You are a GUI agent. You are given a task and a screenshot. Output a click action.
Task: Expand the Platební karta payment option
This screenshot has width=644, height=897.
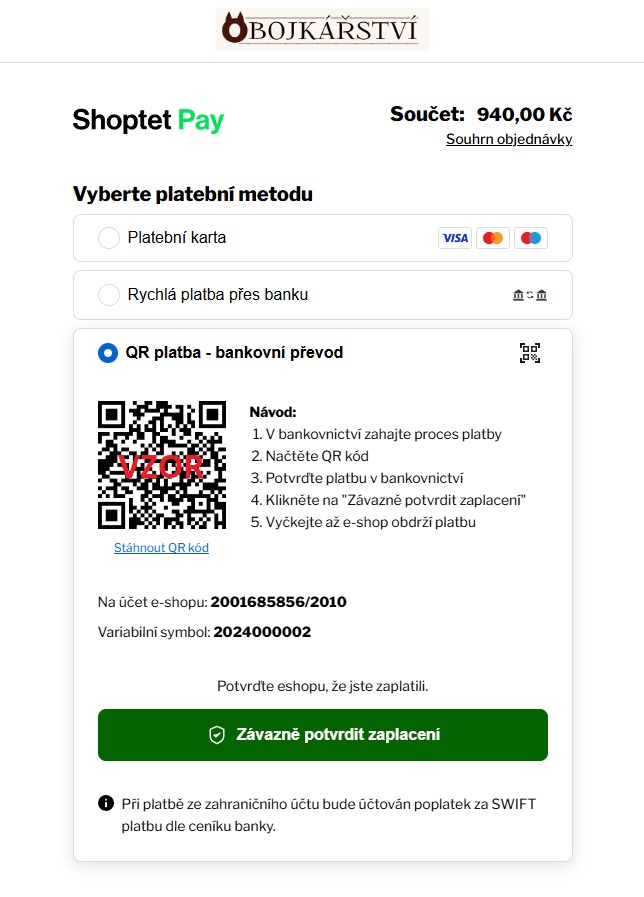(x=323, y=238)
